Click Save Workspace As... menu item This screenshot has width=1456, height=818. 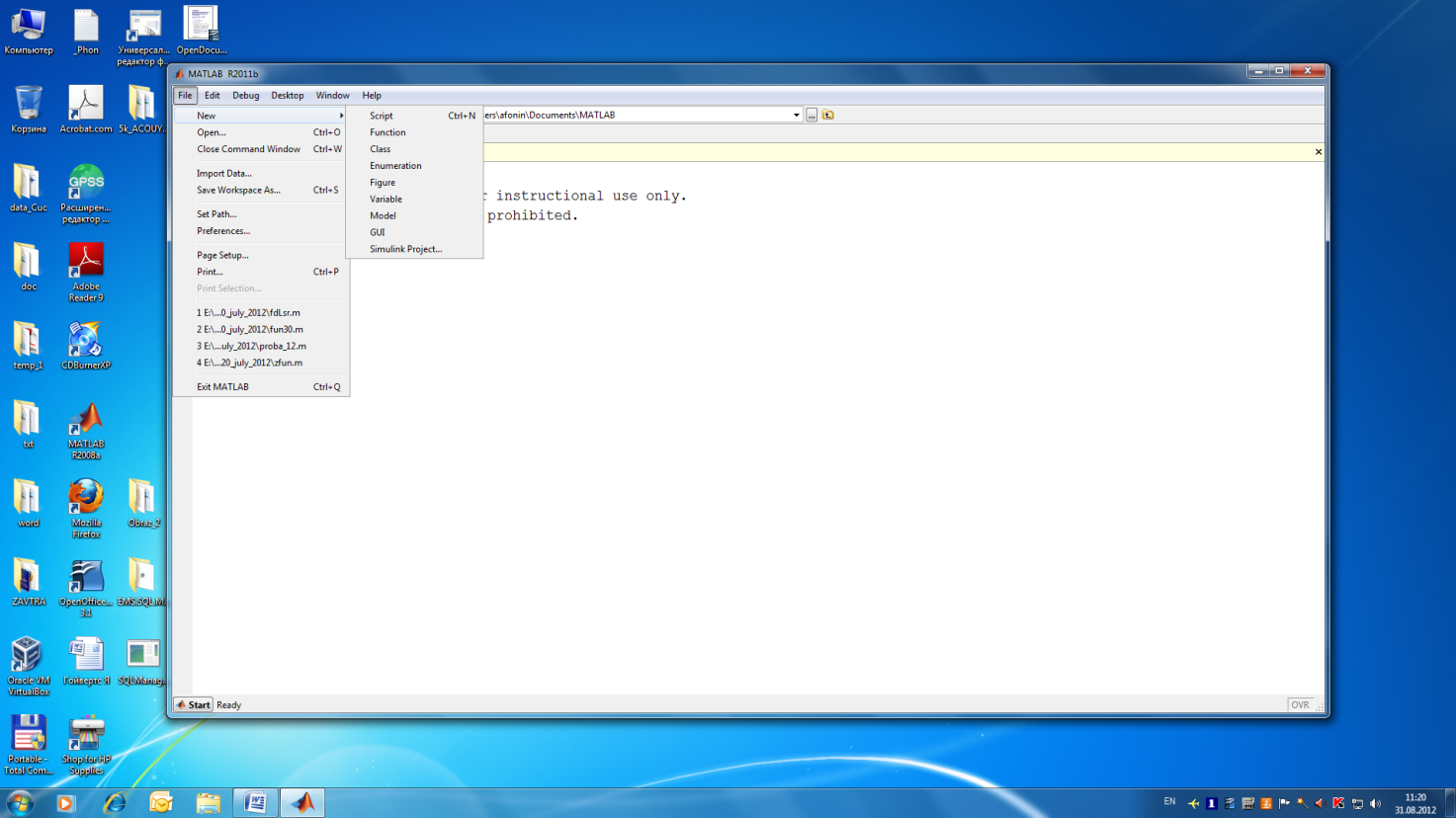tap(261, 190)
